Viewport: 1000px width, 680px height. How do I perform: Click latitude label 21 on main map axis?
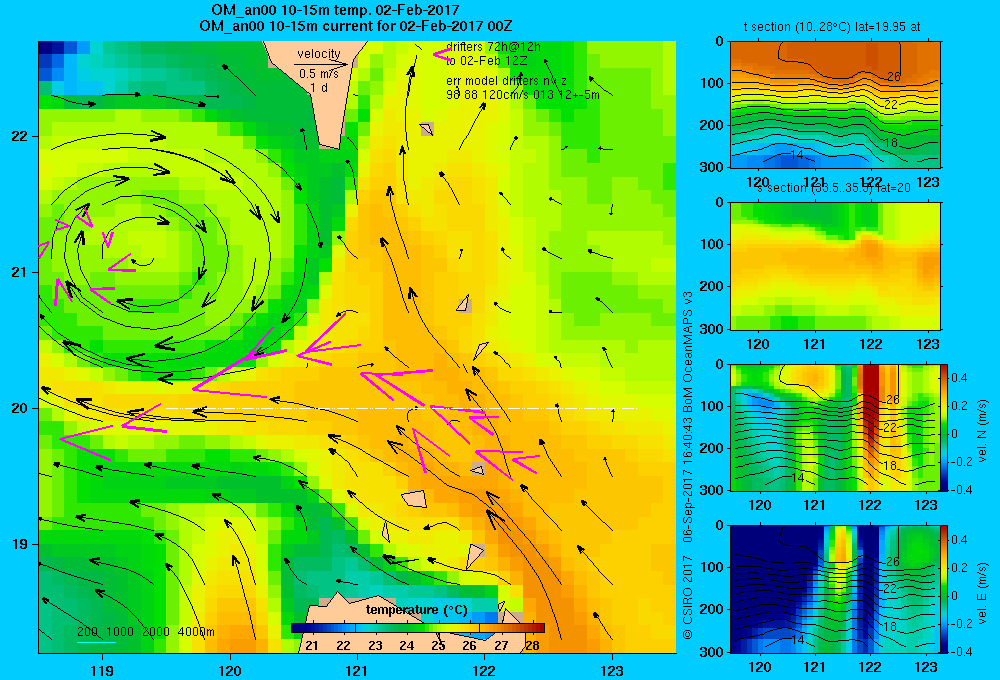19,272
